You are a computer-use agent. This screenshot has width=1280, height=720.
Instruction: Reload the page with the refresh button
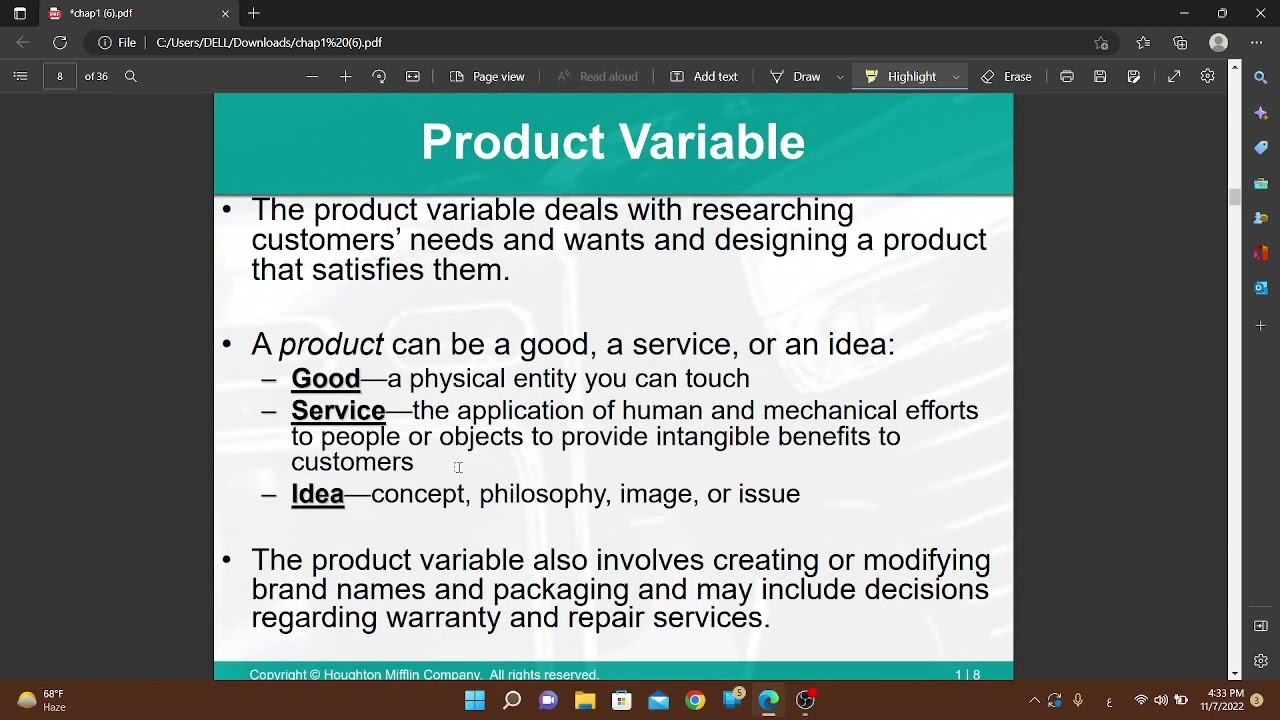60,42
